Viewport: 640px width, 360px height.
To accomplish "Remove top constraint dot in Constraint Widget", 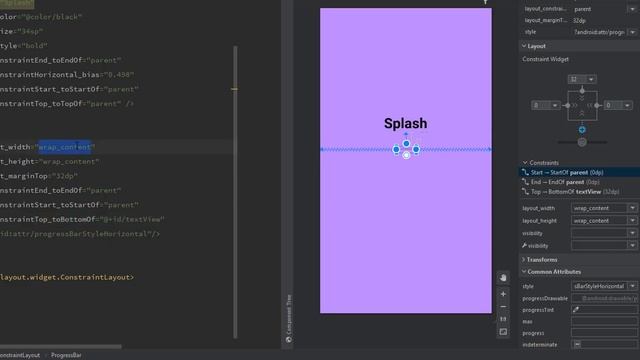I will coord(582,90).
